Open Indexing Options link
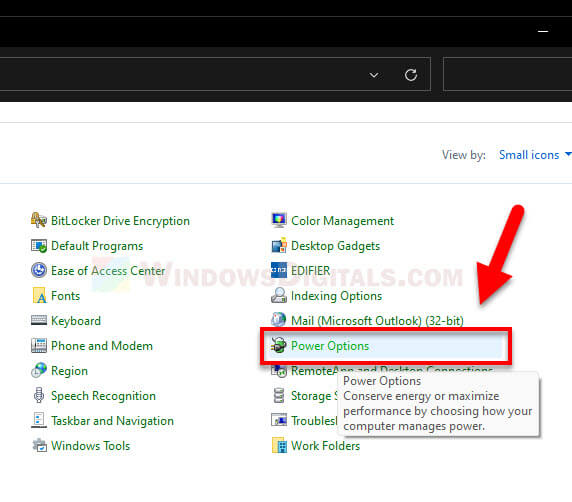This screenshot has height=502, width=572. [x=336, y=296]
